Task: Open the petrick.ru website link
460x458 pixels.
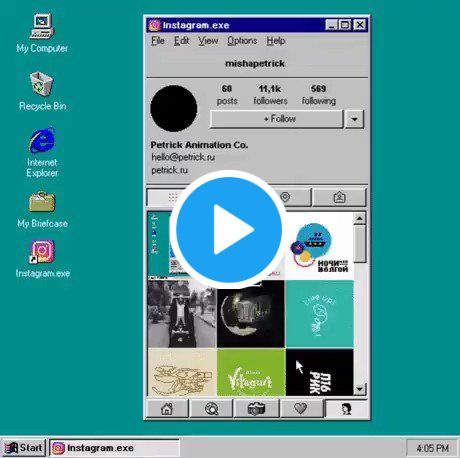Action: click(169, 170)
